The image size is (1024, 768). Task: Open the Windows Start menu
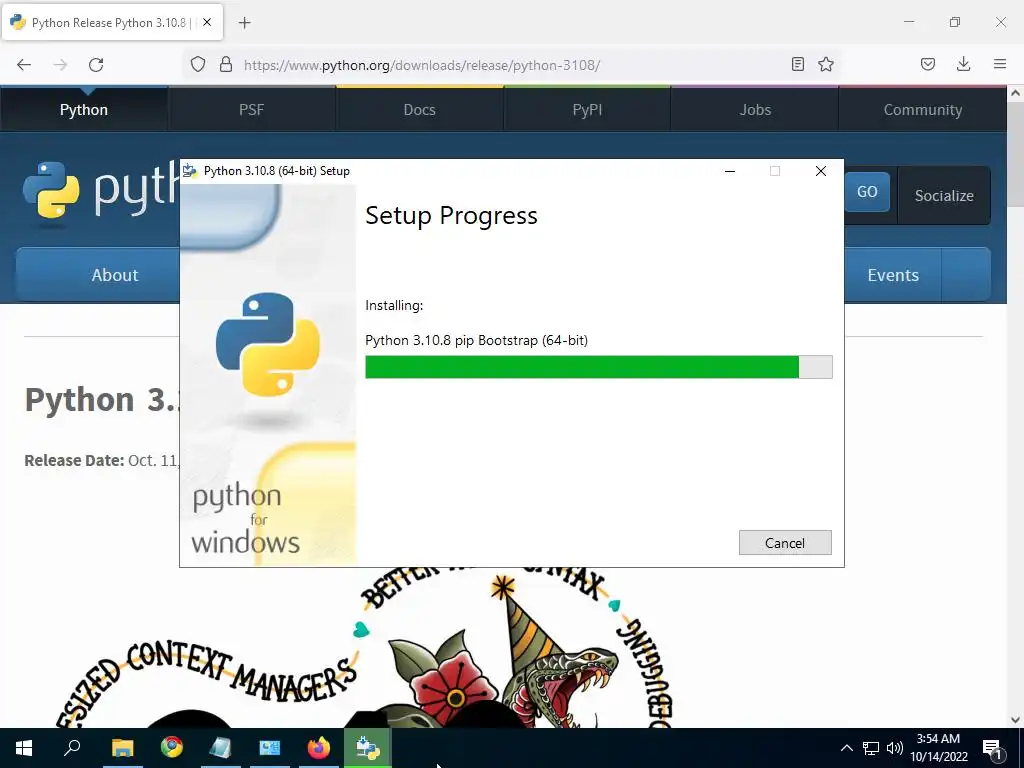[x=24, y=748]
